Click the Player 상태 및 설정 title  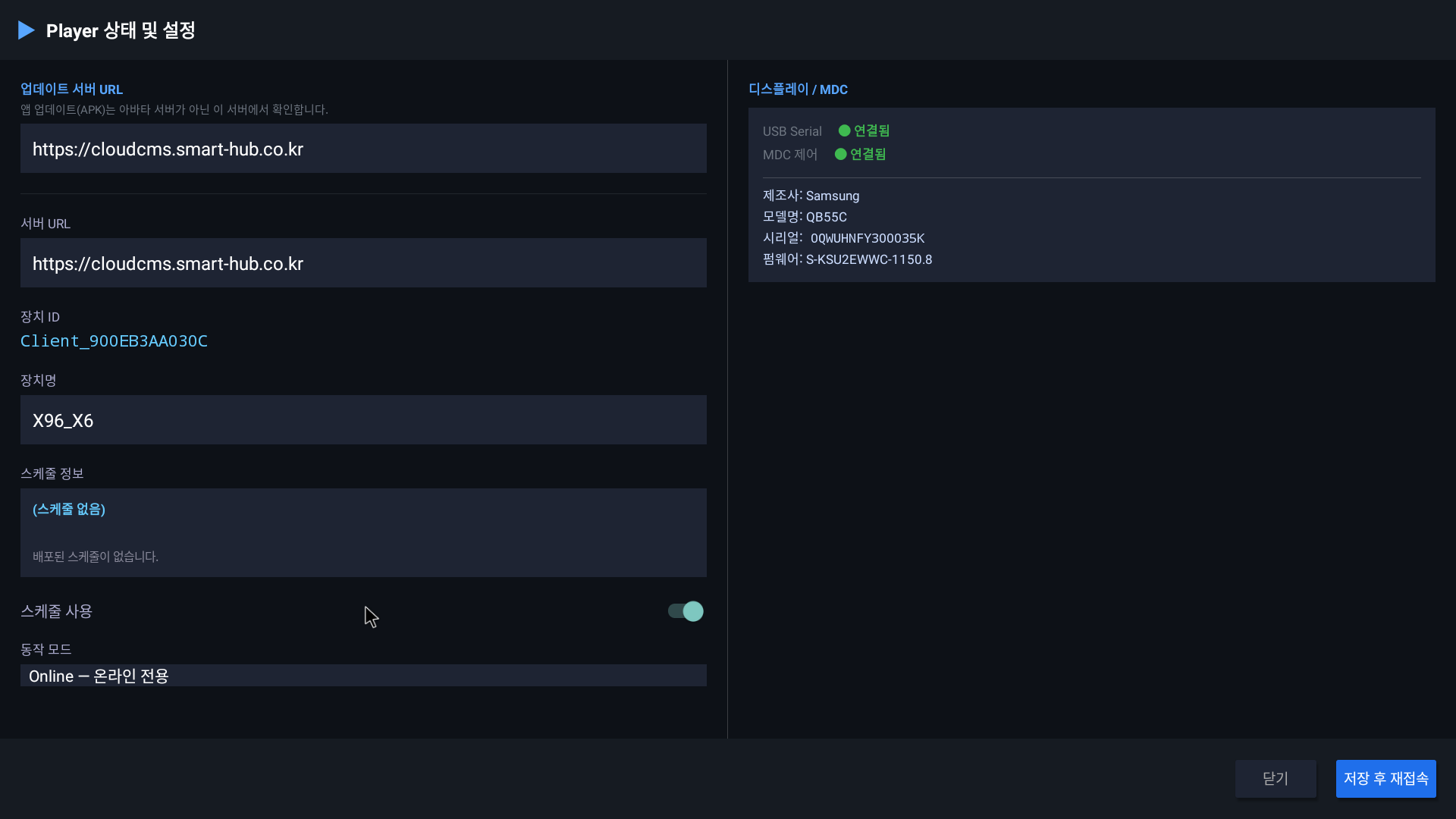pos(121,30)
